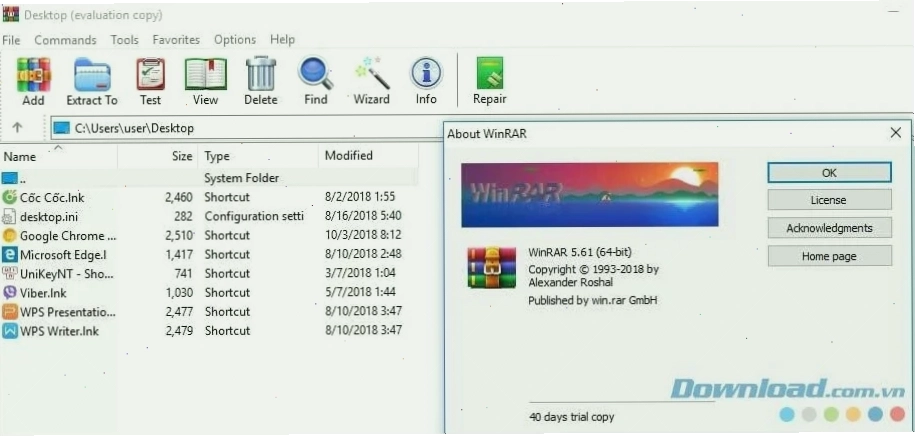
Task: Go up one folder with arrow
Action: coord(18,127)
